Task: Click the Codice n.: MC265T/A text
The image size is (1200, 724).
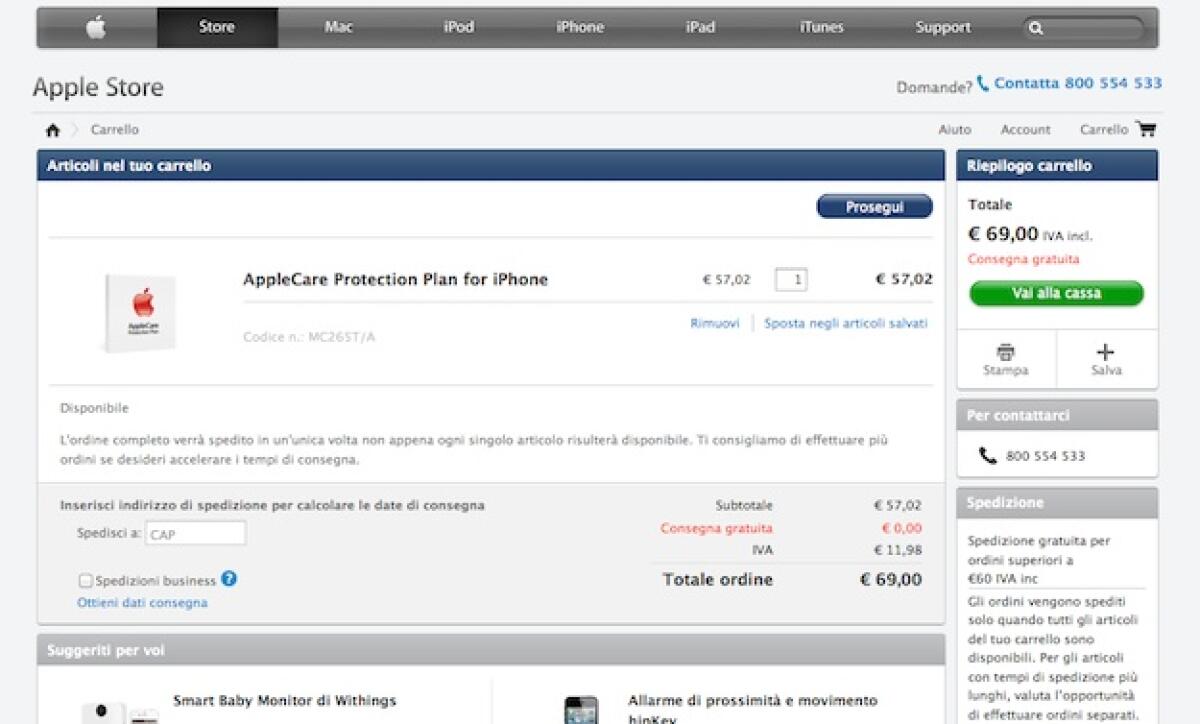Action: click(x=309, y=337)
